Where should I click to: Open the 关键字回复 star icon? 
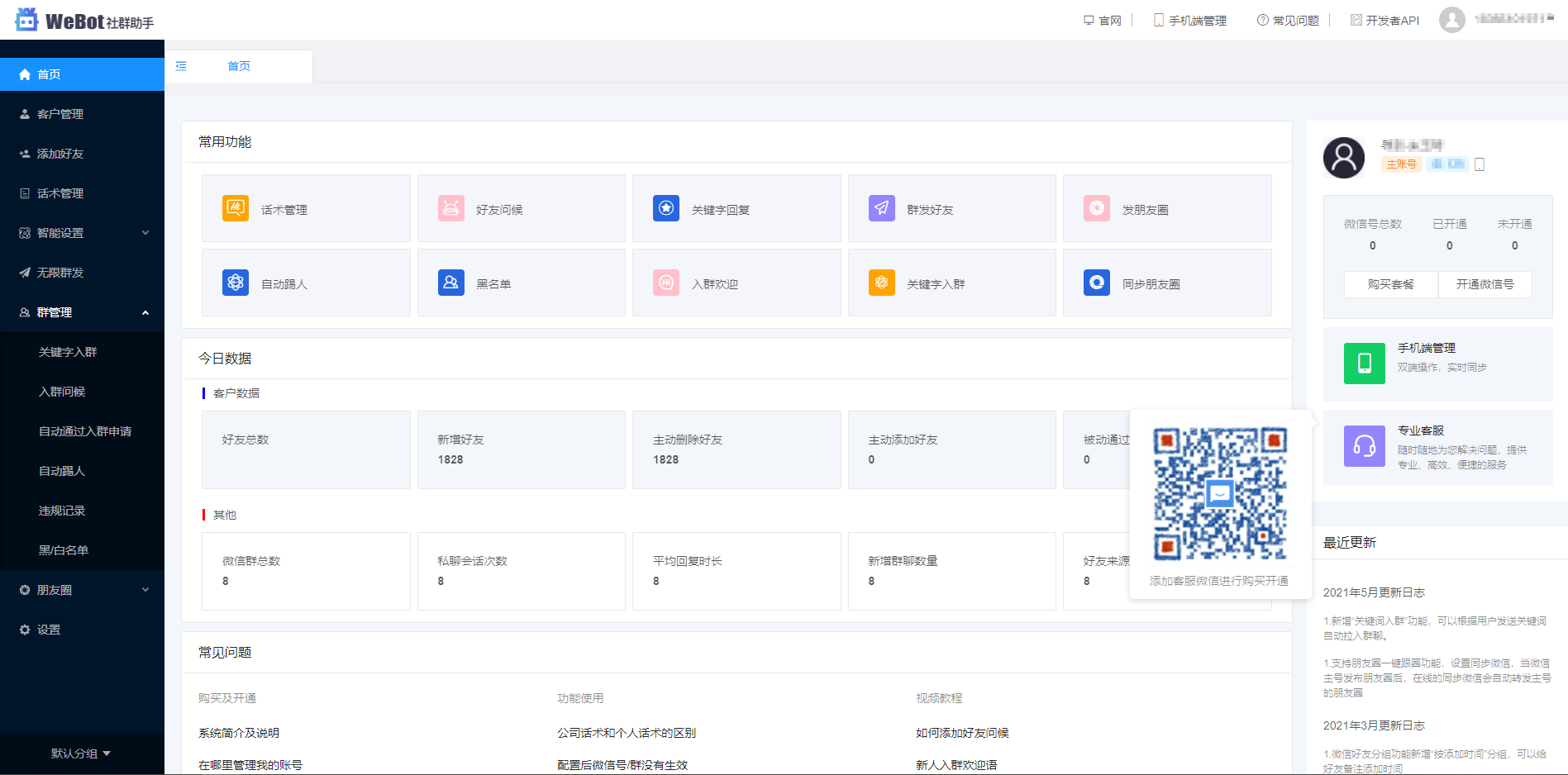pyautogui.click(x=666, y=208)
